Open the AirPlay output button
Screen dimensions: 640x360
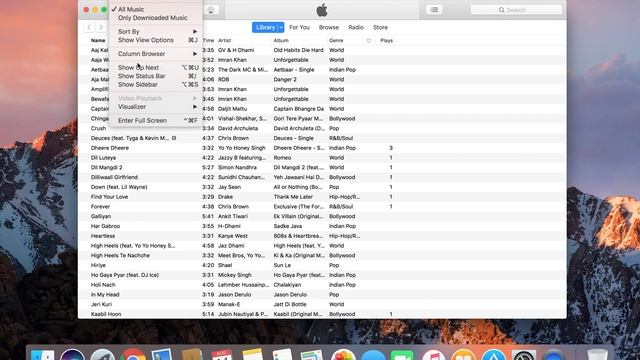click(211, 10)
